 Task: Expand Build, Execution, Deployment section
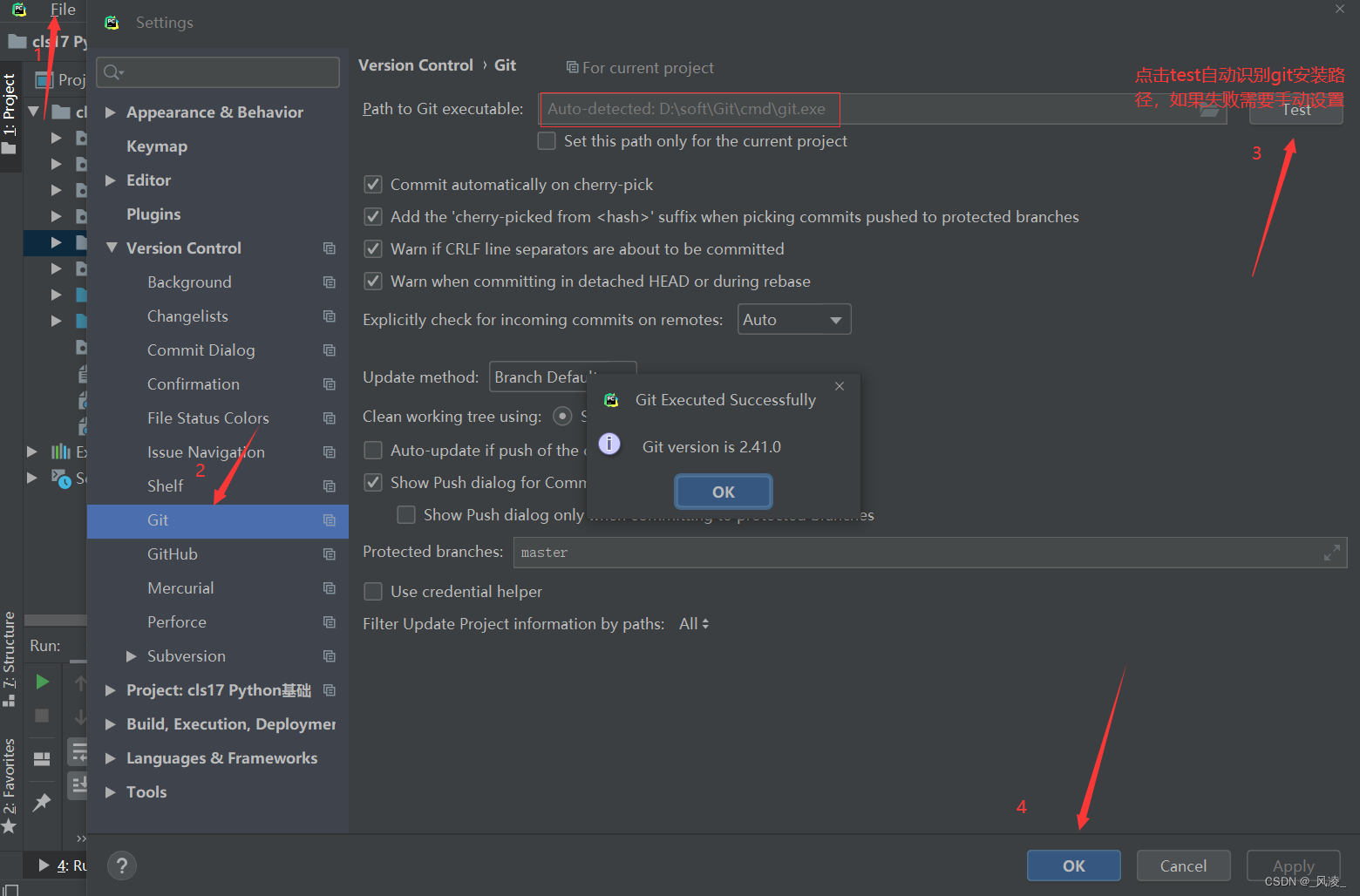[111, 724]
